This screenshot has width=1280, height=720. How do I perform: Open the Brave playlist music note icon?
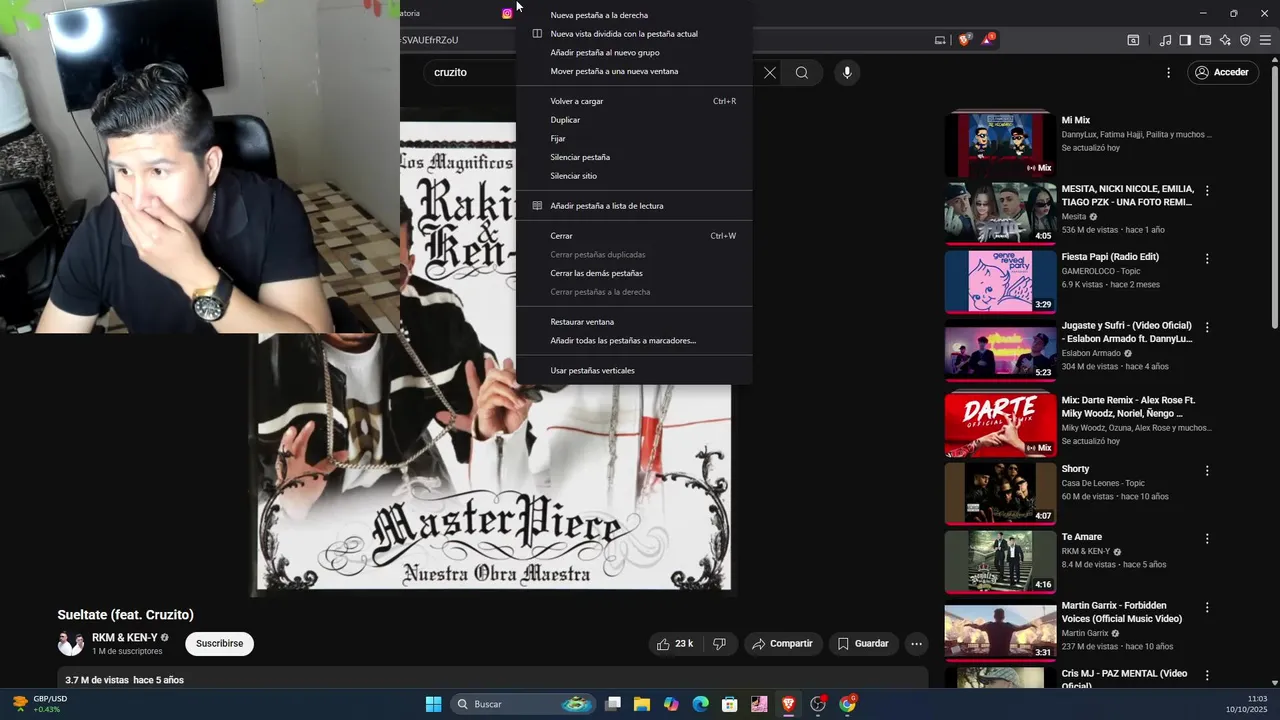tap(1165, 40)
